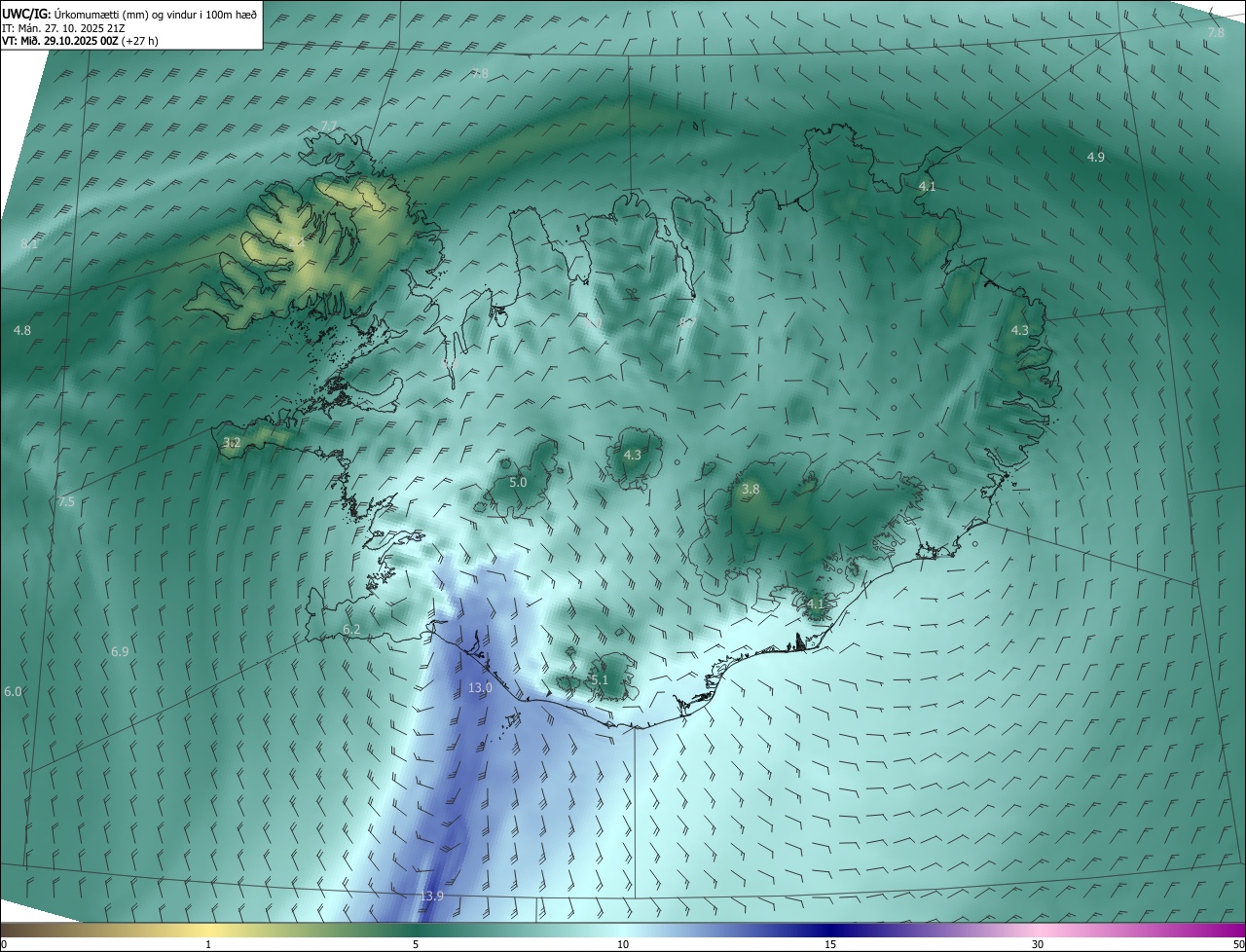This screenshot has height=952, width=1246.
Task: Click the 7.7 value label
Action: click(x=328, y=126)
